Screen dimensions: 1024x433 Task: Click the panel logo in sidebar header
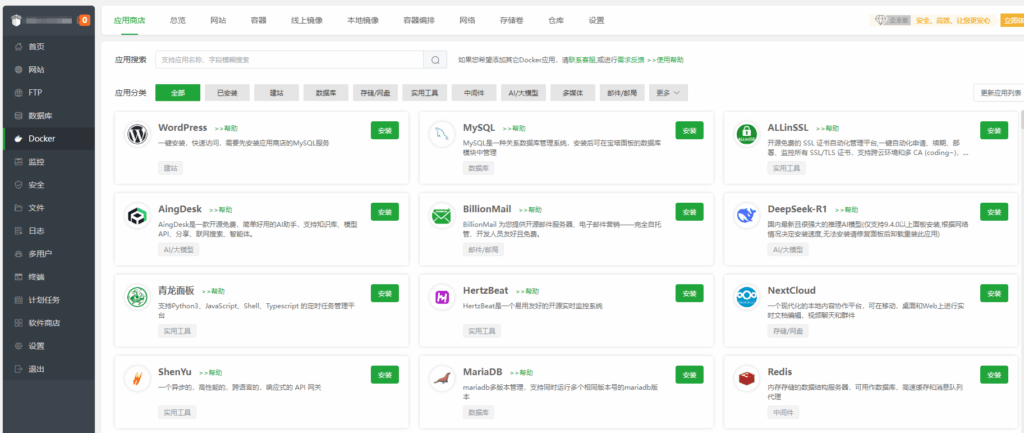point(15,20)
